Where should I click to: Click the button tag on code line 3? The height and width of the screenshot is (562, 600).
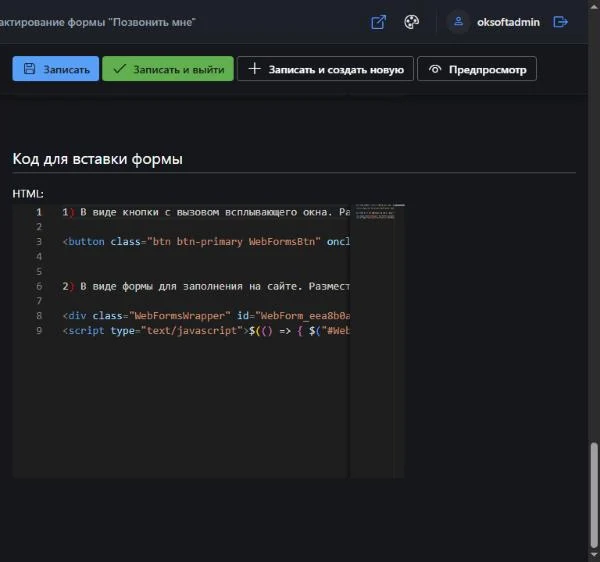[x=206, y=242]
